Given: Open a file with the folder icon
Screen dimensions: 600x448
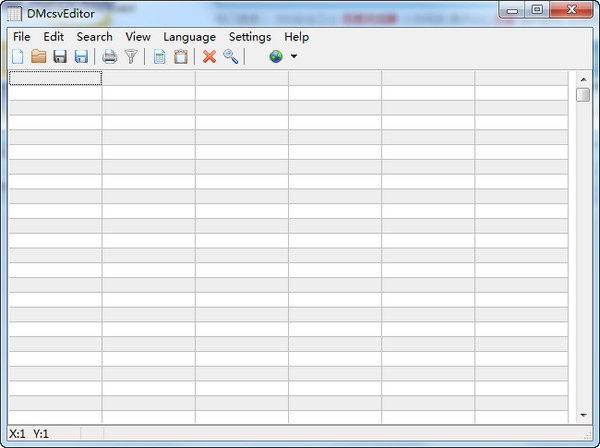Looking at the screenshot, I should tap(38, 57).
